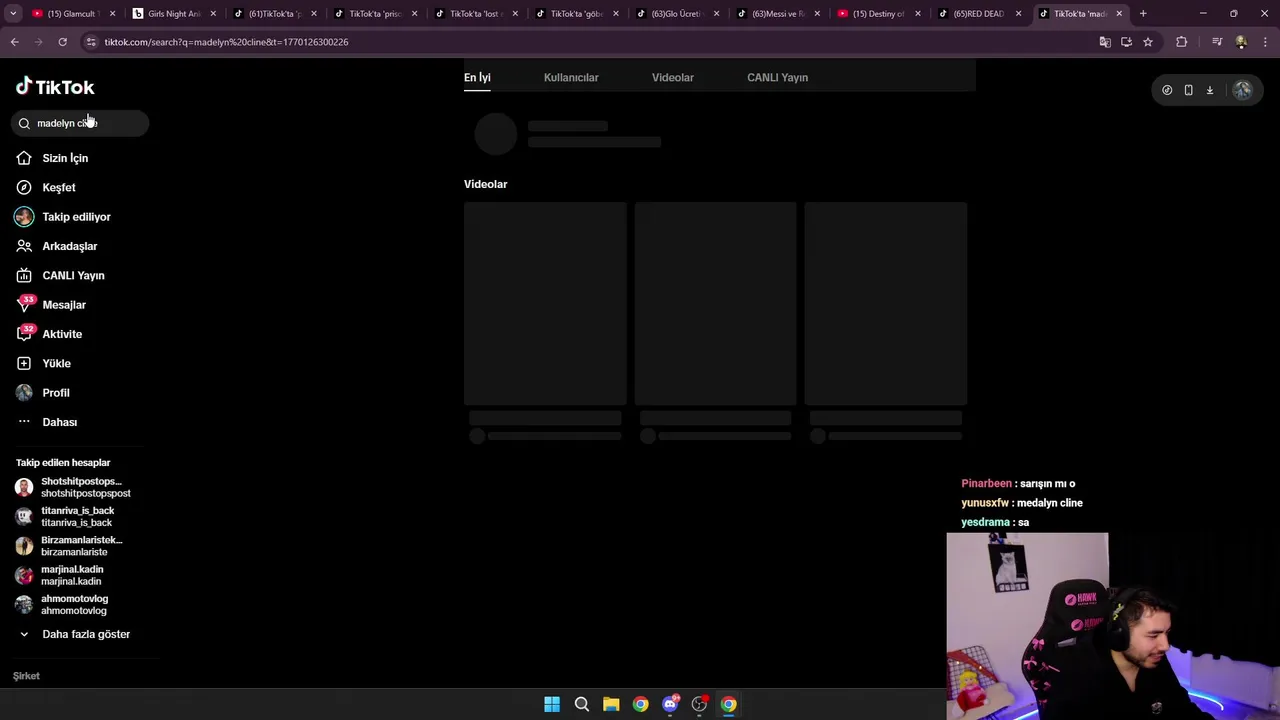Open browser extensions puzzle icon
This screenshot has height=720, width=1280.
1182,42
